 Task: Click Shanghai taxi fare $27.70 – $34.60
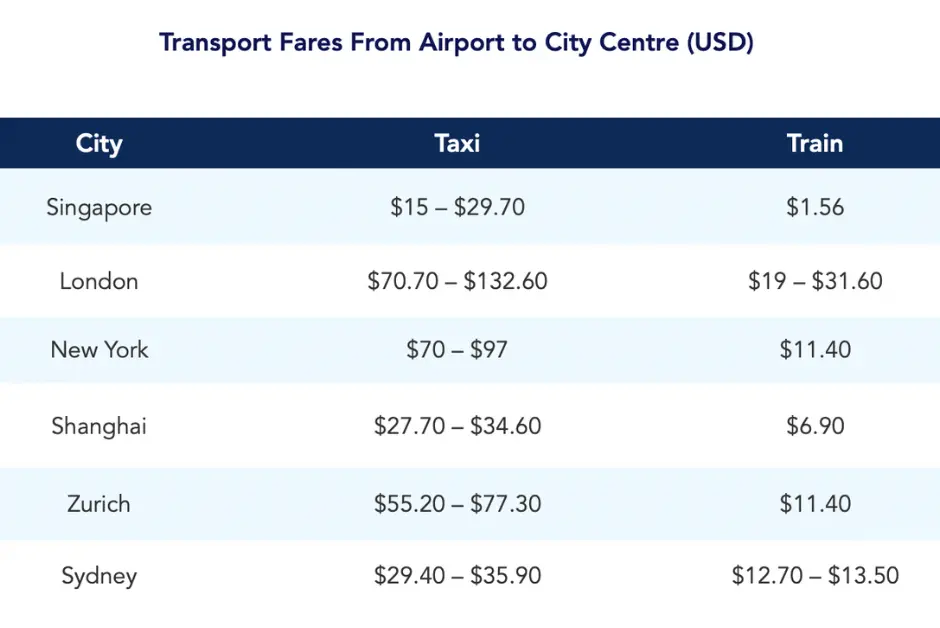(x=457, y=426)
